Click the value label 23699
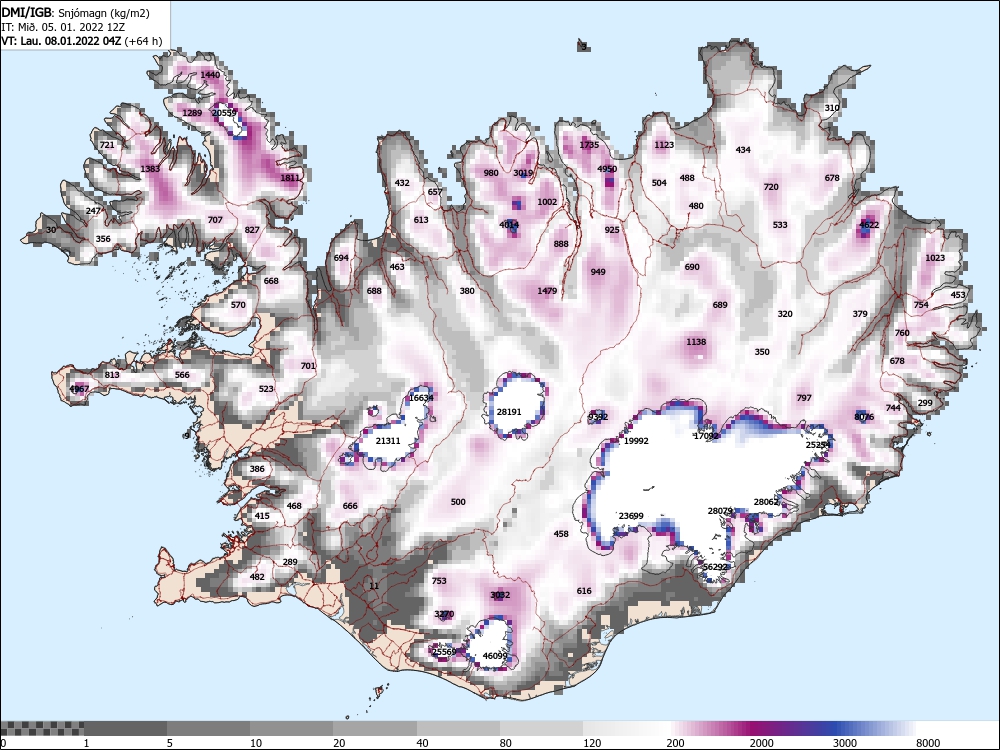 (631, 516)
